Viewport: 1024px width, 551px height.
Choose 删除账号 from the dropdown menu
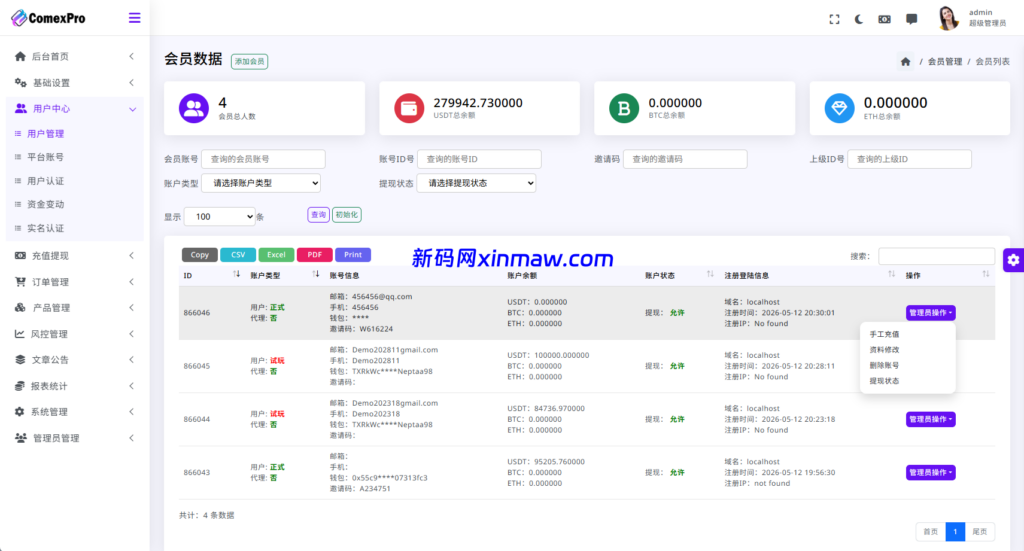pos(884,366)
